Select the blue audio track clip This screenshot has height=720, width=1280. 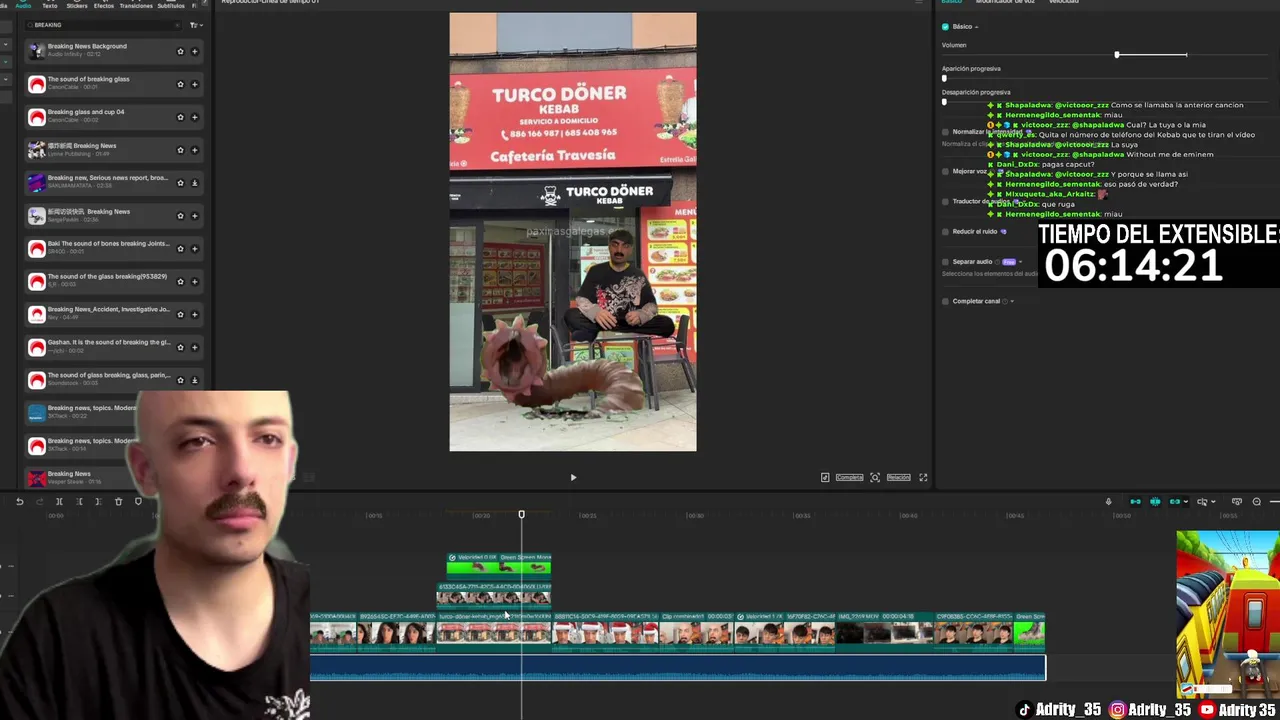tap(678, 667)
